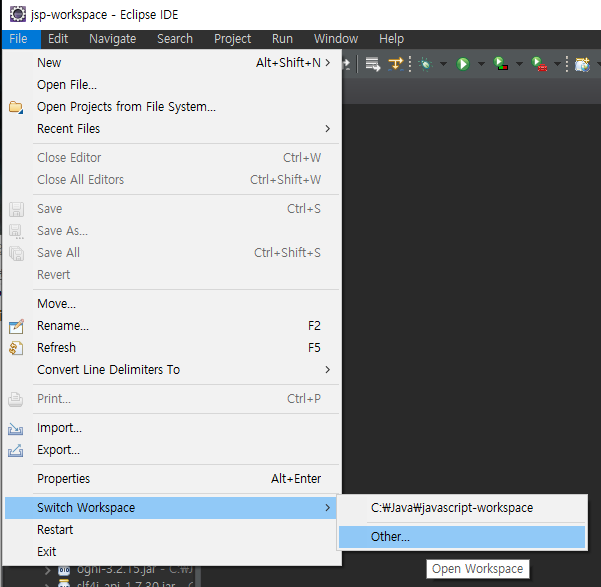This screenshot has height=587, width=601.
Task: Click ognl-3.2.15.jar in the project tree
Action: (x=116, y=570)
